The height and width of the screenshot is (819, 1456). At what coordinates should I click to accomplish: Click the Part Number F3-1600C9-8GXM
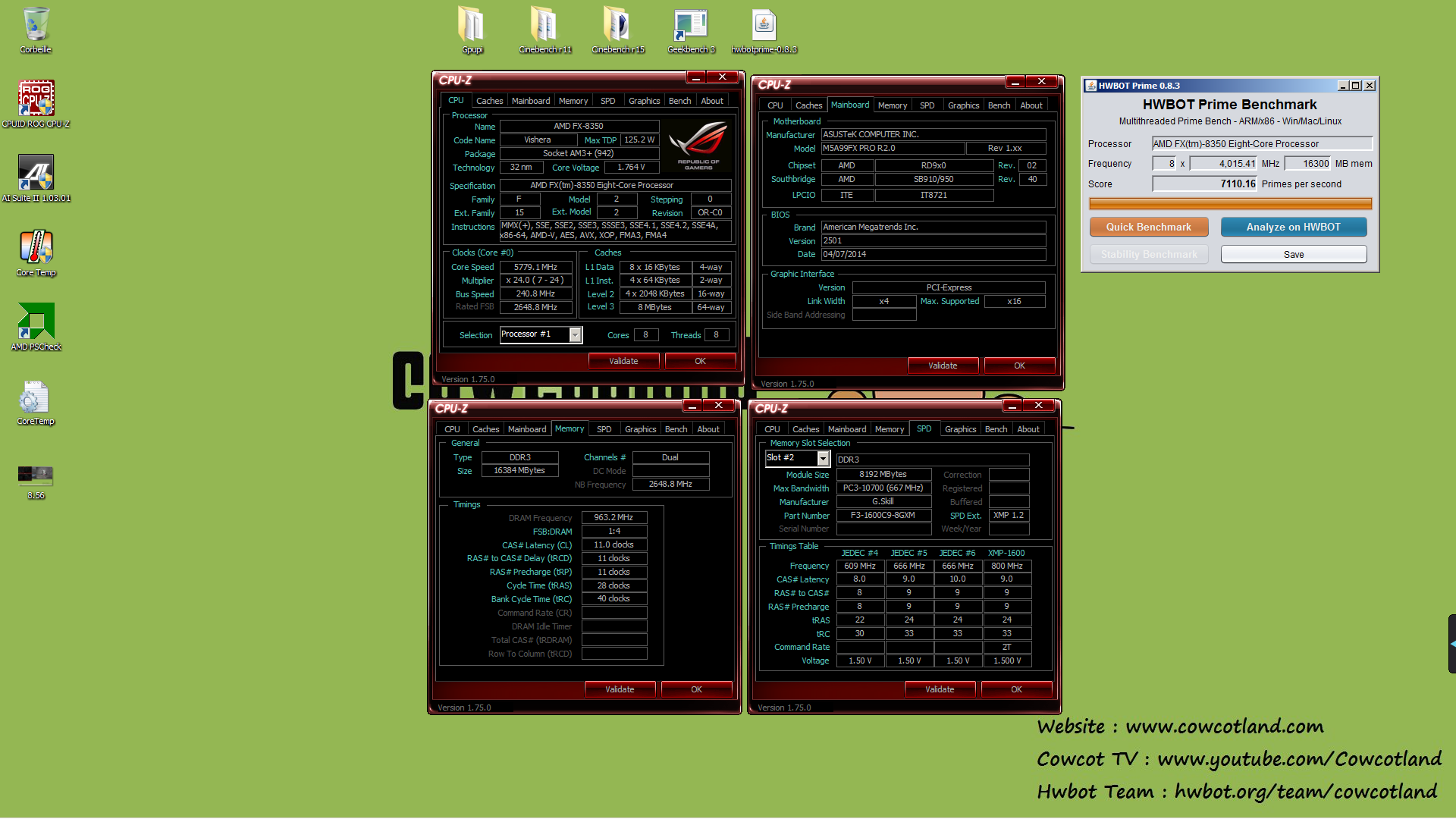coord(883,515)
